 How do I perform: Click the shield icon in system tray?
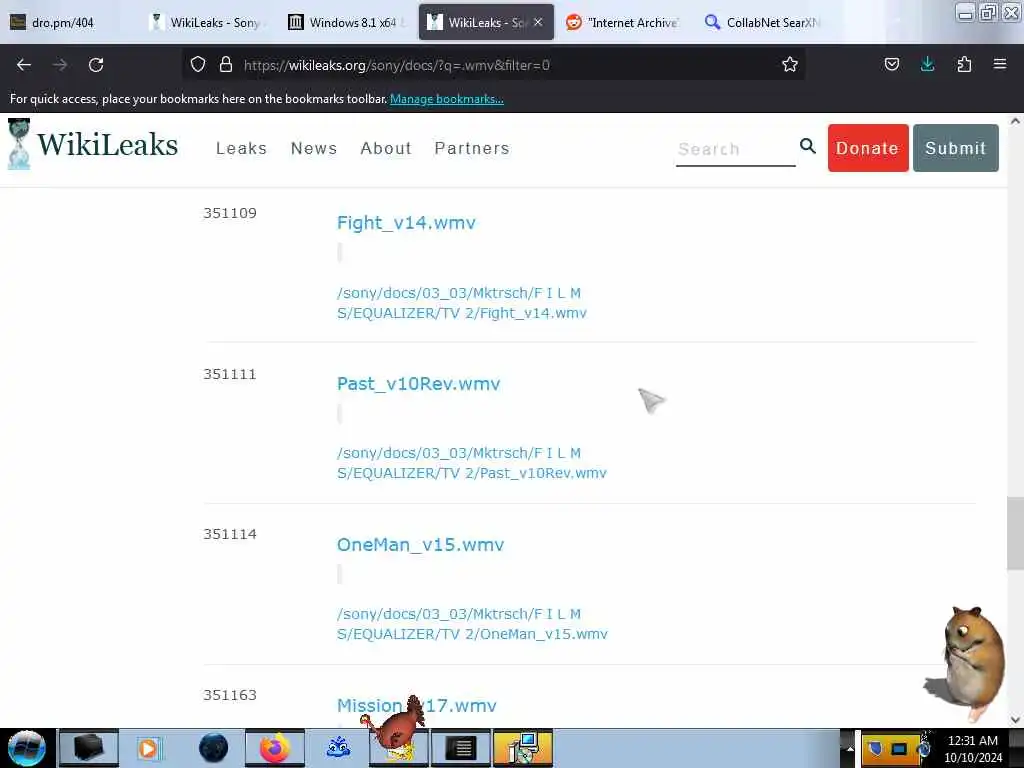coord(876,748)
